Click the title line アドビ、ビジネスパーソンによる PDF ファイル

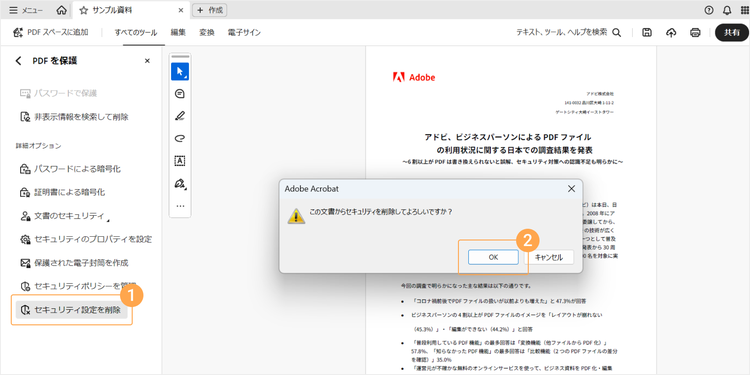[507, 137]
